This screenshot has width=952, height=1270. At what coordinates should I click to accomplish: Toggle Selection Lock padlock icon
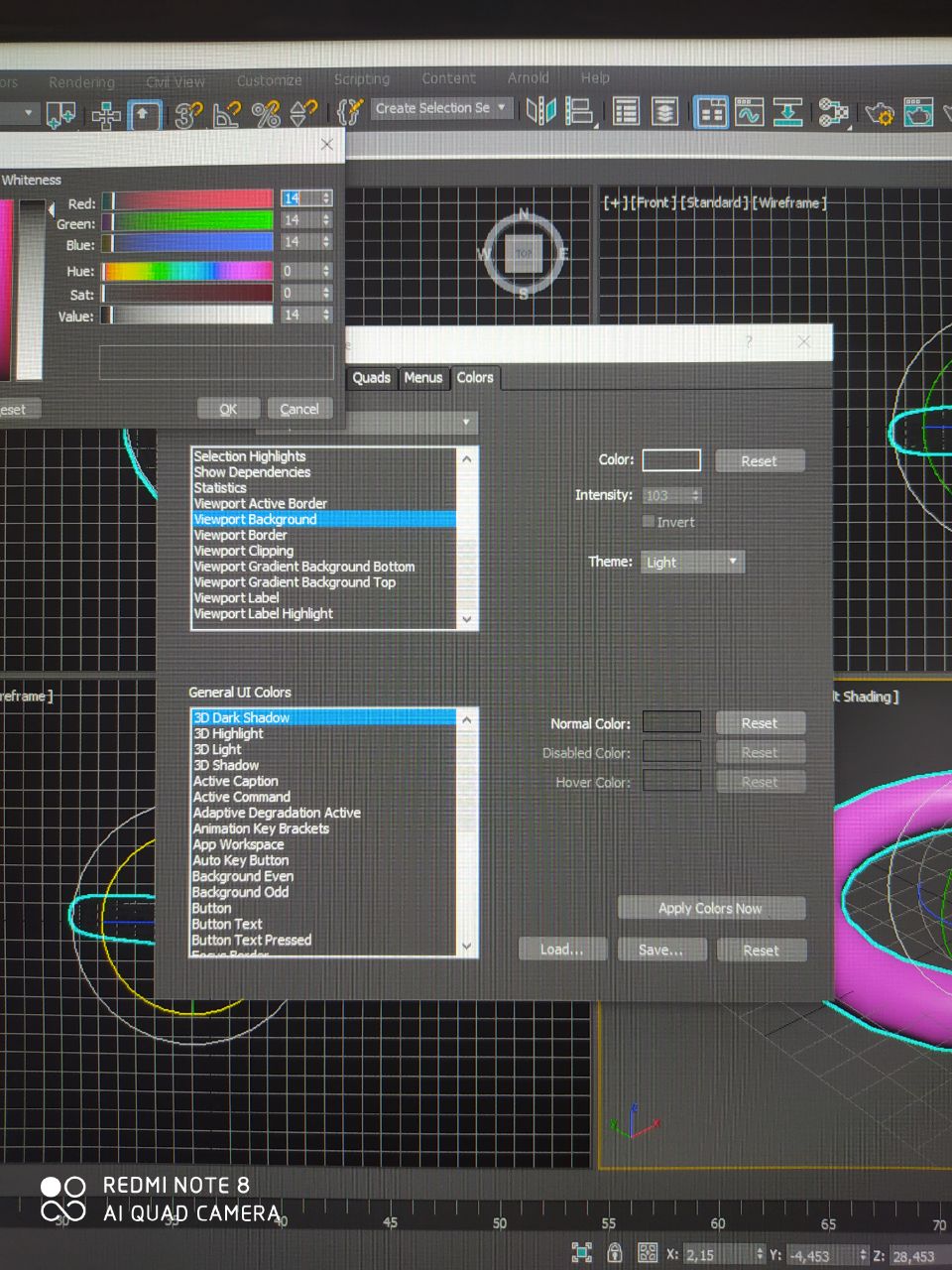click(615, 1252)
